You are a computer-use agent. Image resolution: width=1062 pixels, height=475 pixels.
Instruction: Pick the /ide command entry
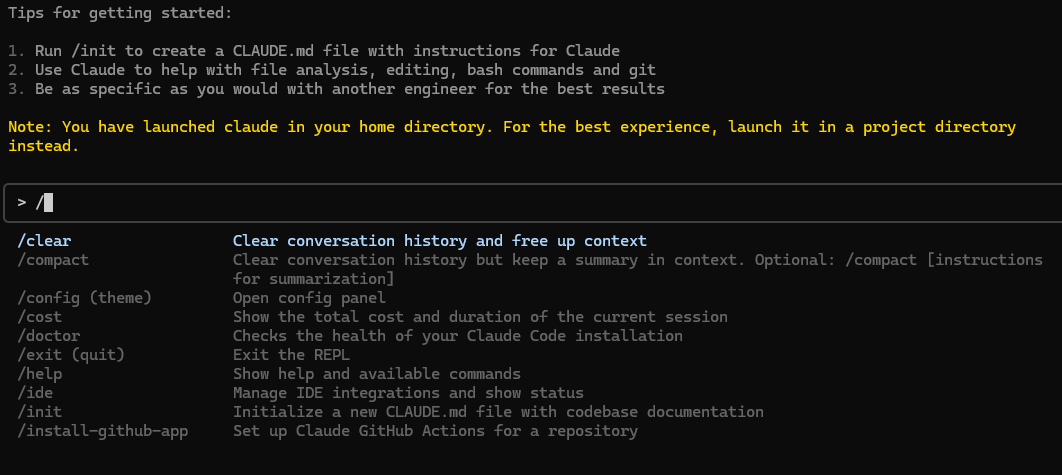(35, 392)
